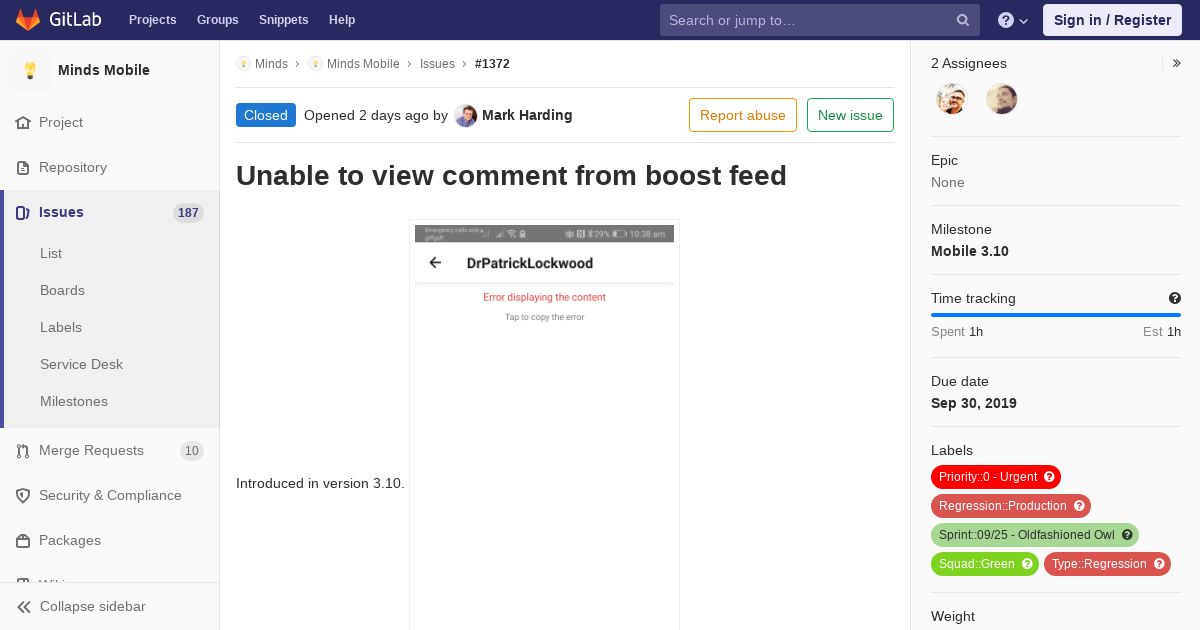Screen dimensions: 1200x630
Task: Click the time tracking progress bar
Action: (x=1056, y=315)
